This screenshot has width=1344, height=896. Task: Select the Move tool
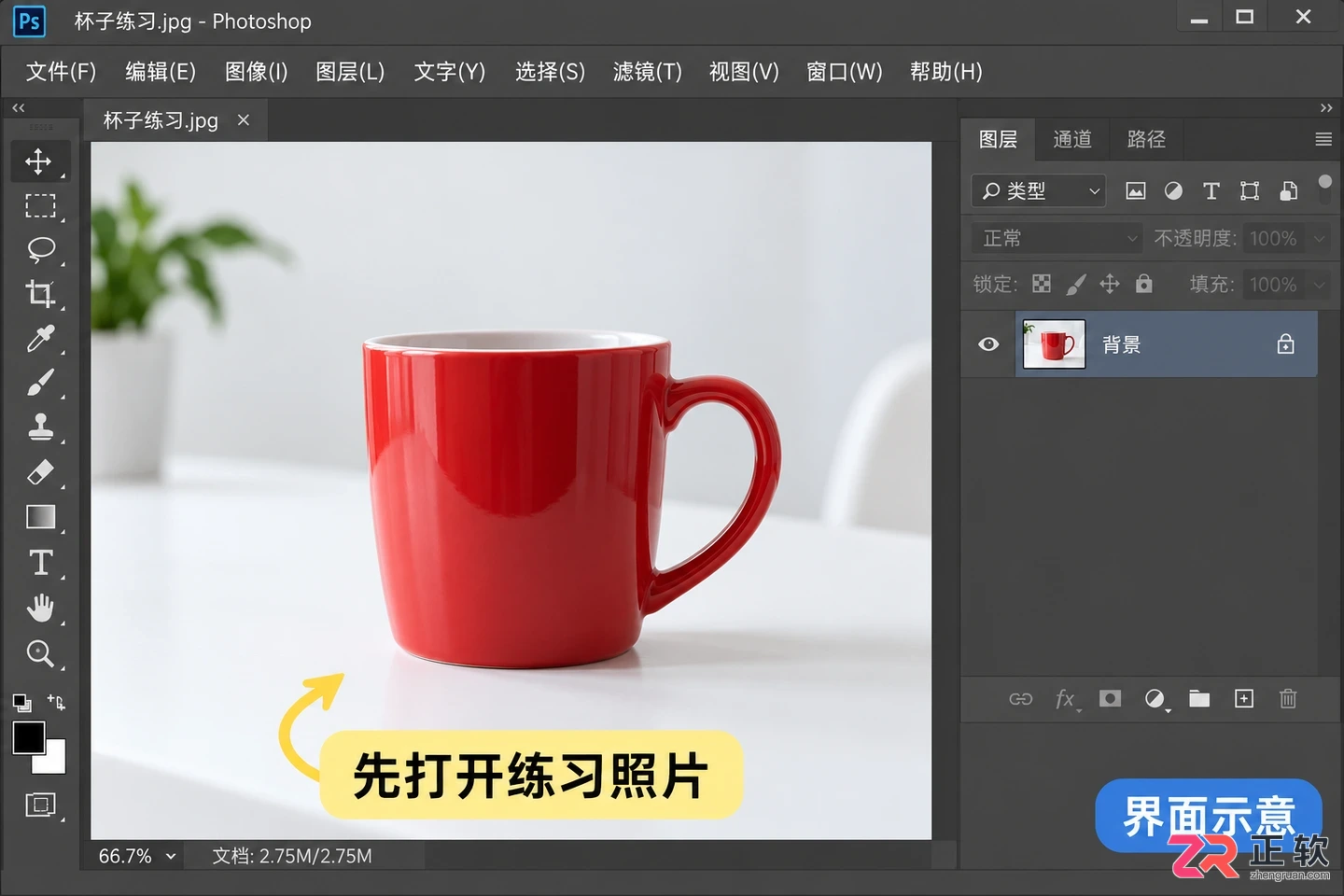point(39,161)
